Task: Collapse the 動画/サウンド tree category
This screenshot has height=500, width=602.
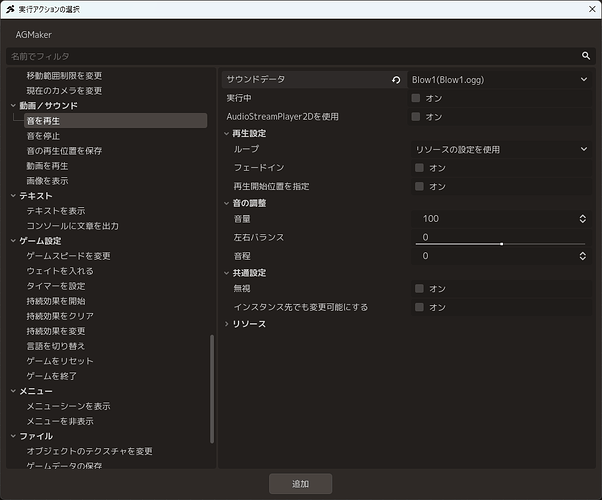Action: point(13,106)
